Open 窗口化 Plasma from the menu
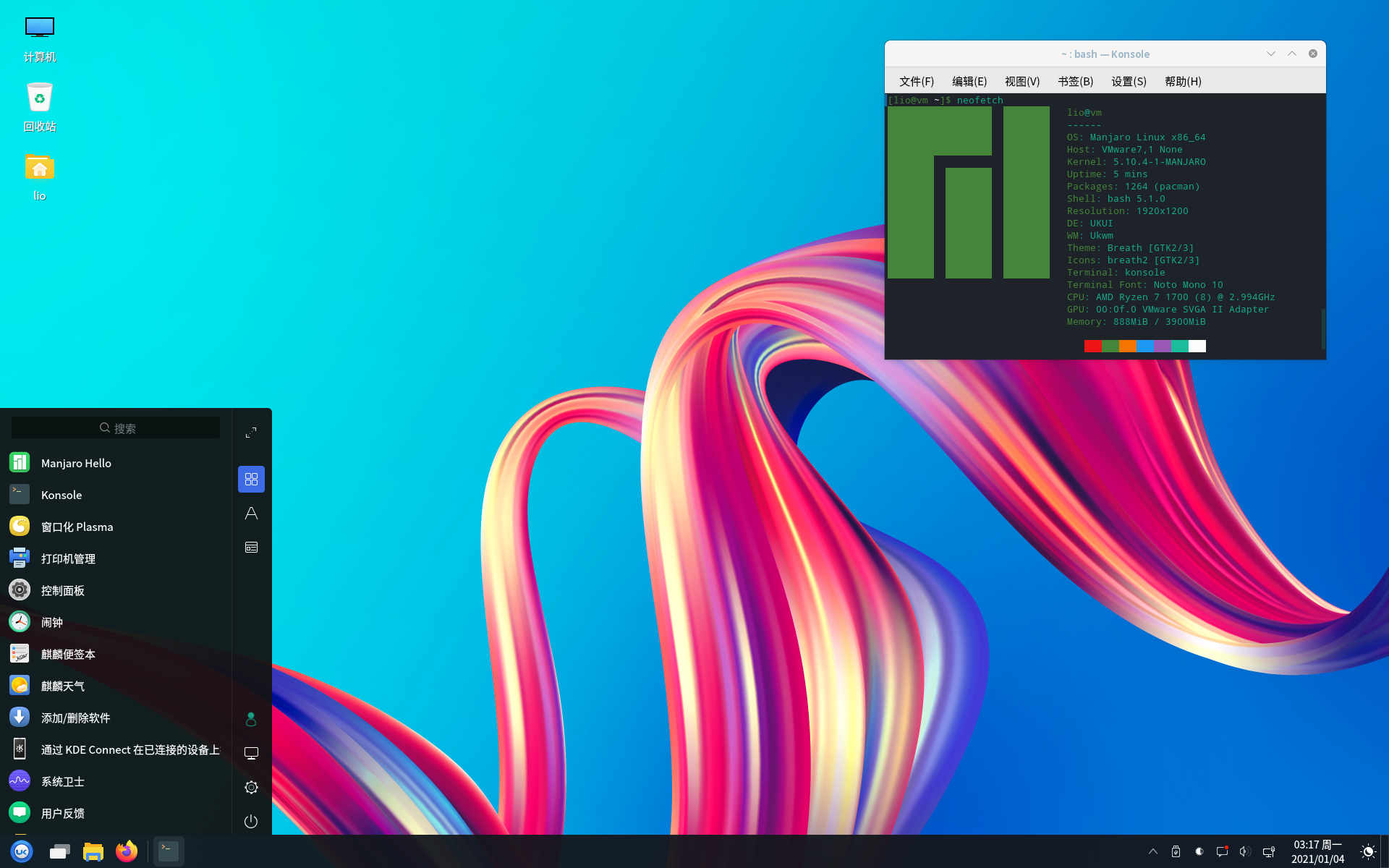Image resolution: width=1389 pixels, height=868 pixels. click(77, 527)
